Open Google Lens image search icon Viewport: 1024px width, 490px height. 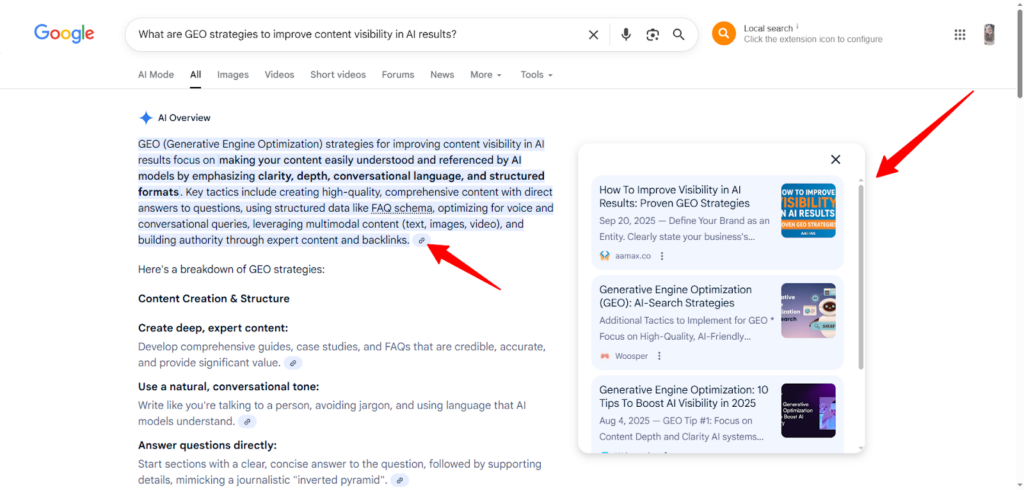click(x=652, y=35)
